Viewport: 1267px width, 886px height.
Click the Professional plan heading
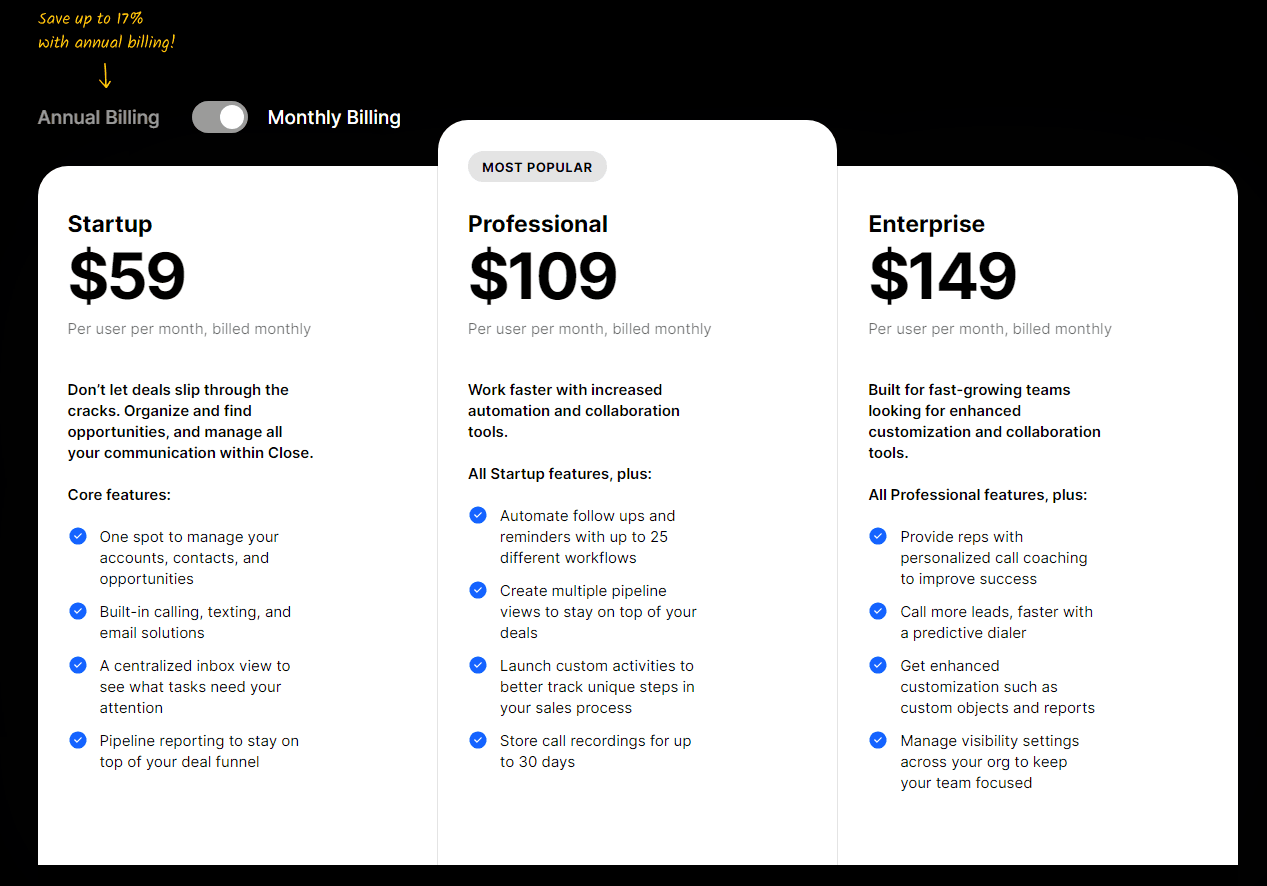(537, 224)
